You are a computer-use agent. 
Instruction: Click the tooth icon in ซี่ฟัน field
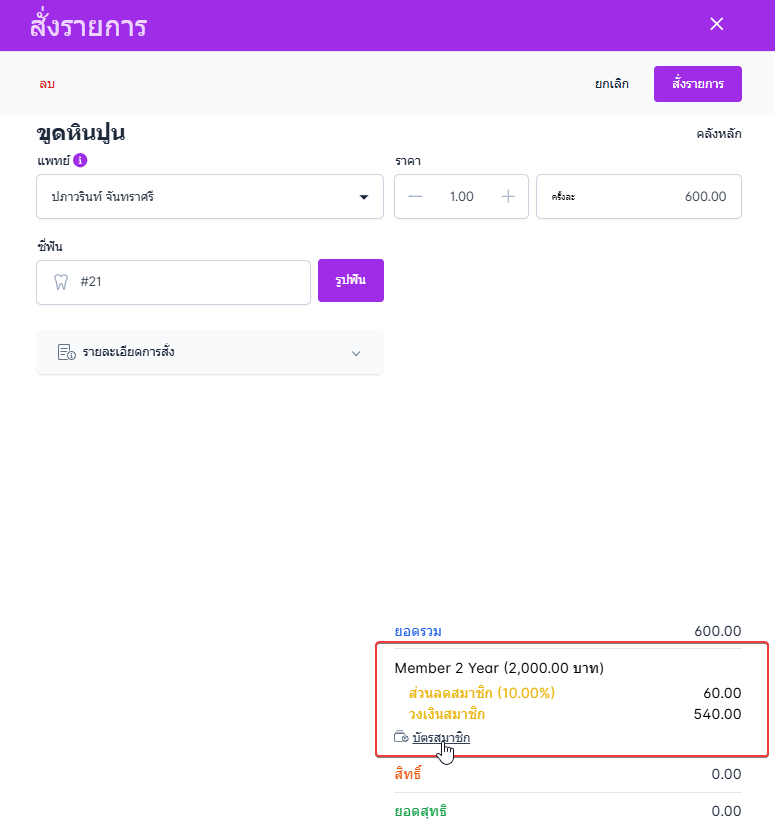point(60,282)
